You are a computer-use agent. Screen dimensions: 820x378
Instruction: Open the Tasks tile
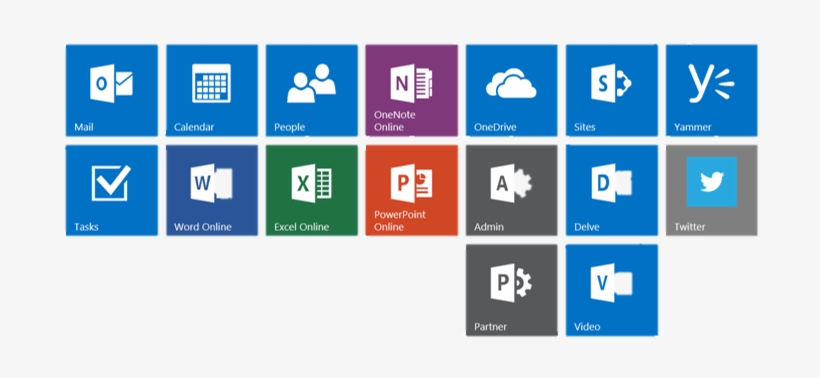point(111,190)
